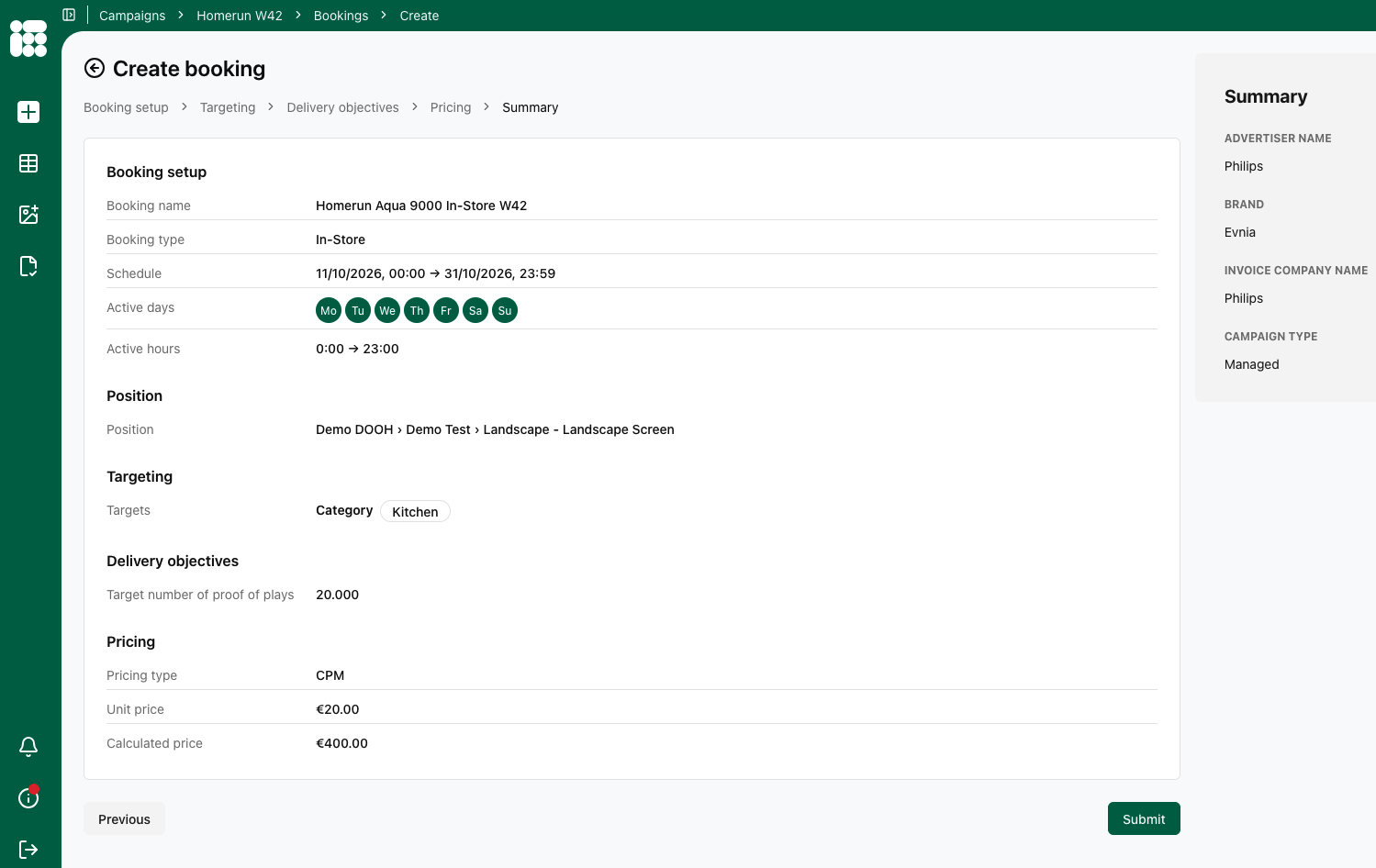Click the active hours 0:00 → 23:00 value
This screenshot has width=1376, height=868.
pos(357,349)
